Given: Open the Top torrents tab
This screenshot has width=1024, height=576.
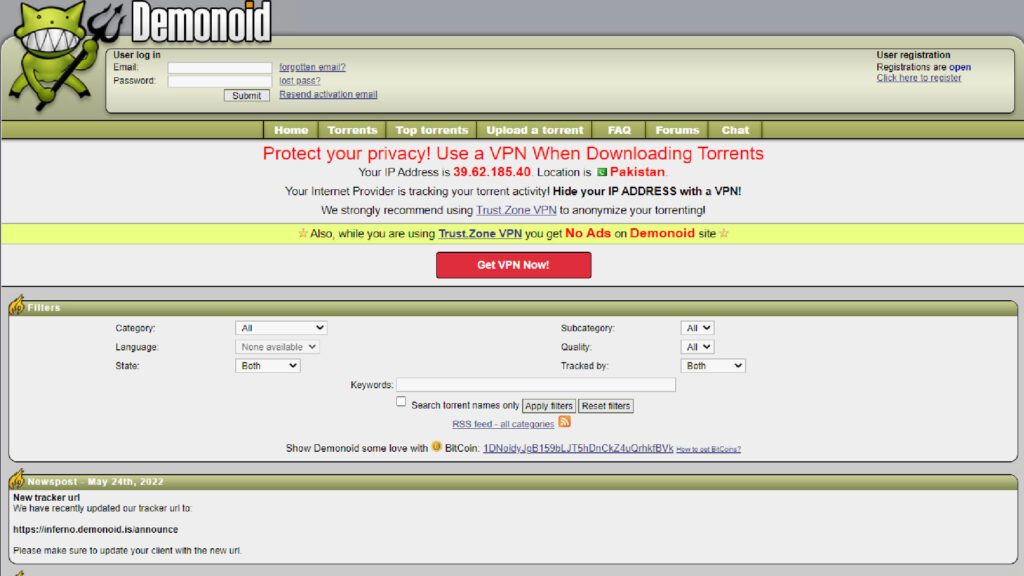Looking at the screenshot, I should [x=432, y=130].
